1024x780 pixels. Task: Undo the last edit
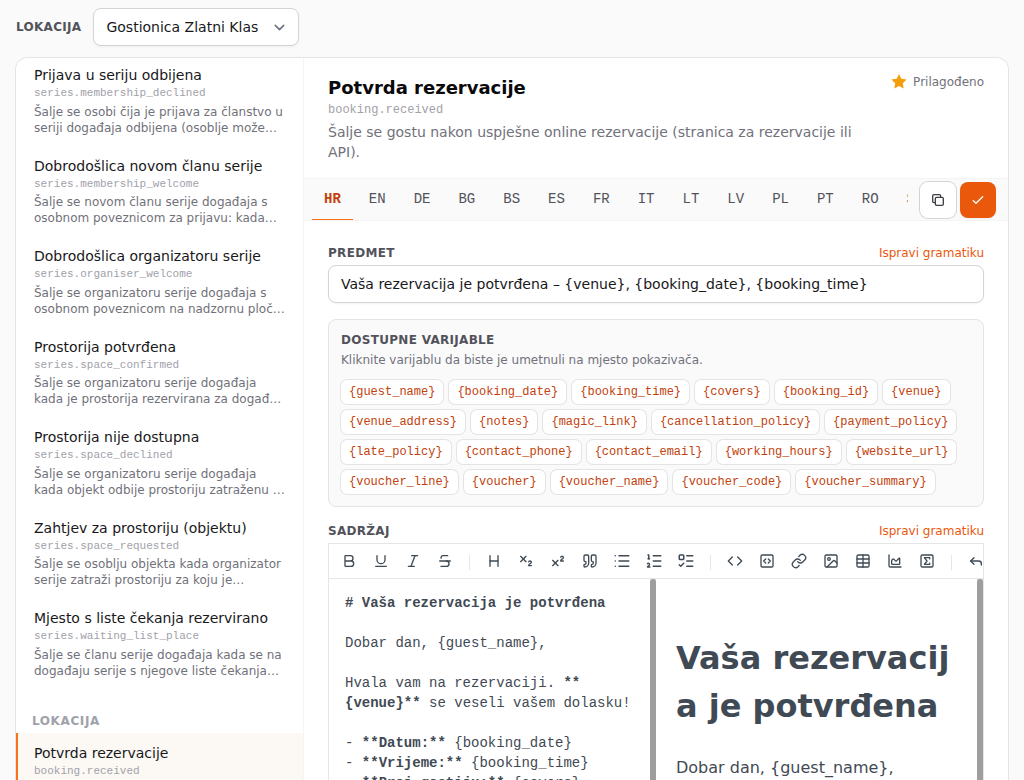coord(976,561)
